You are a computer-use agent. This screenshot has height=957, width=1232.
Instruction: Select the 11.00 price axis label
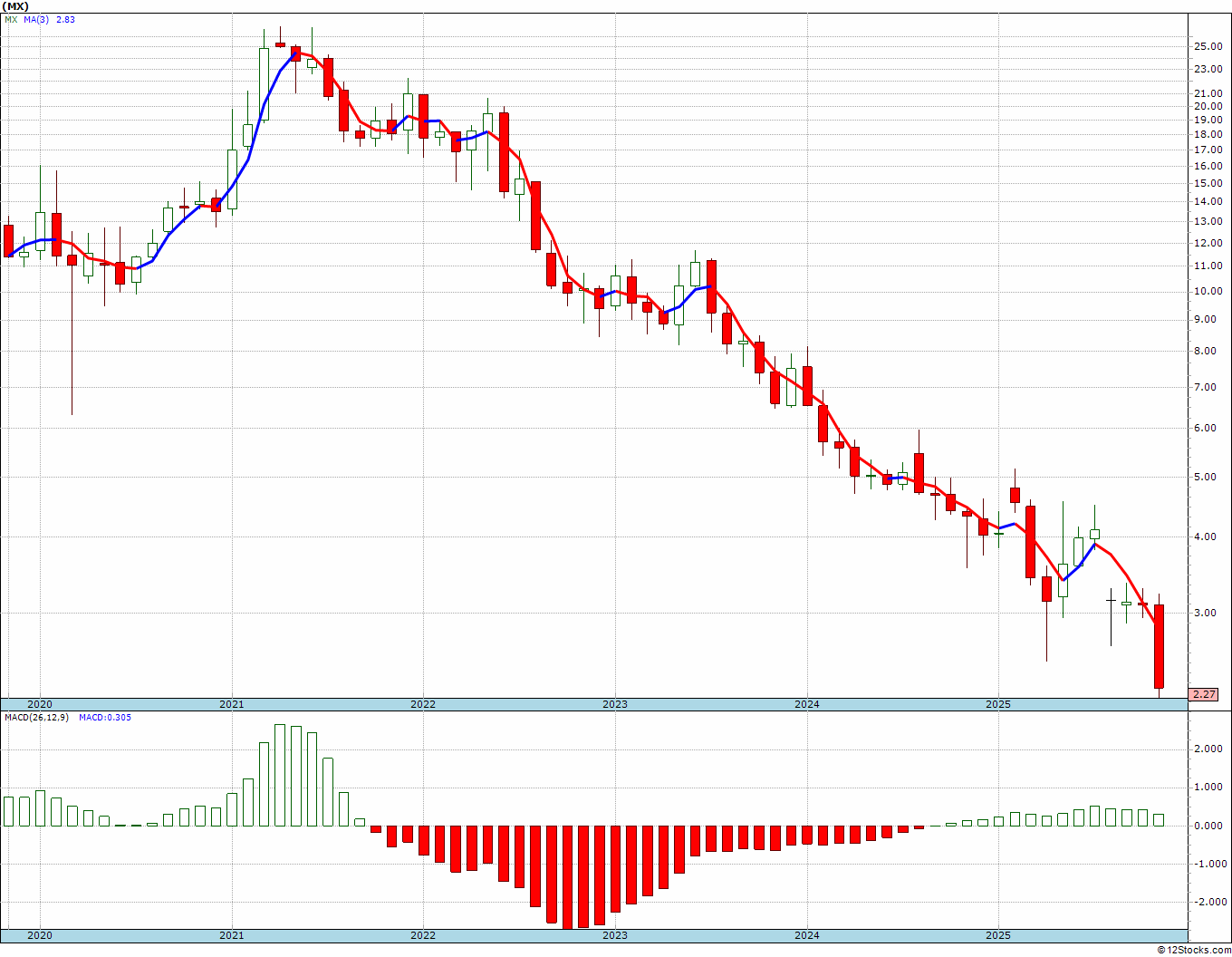click(1208, 266)
